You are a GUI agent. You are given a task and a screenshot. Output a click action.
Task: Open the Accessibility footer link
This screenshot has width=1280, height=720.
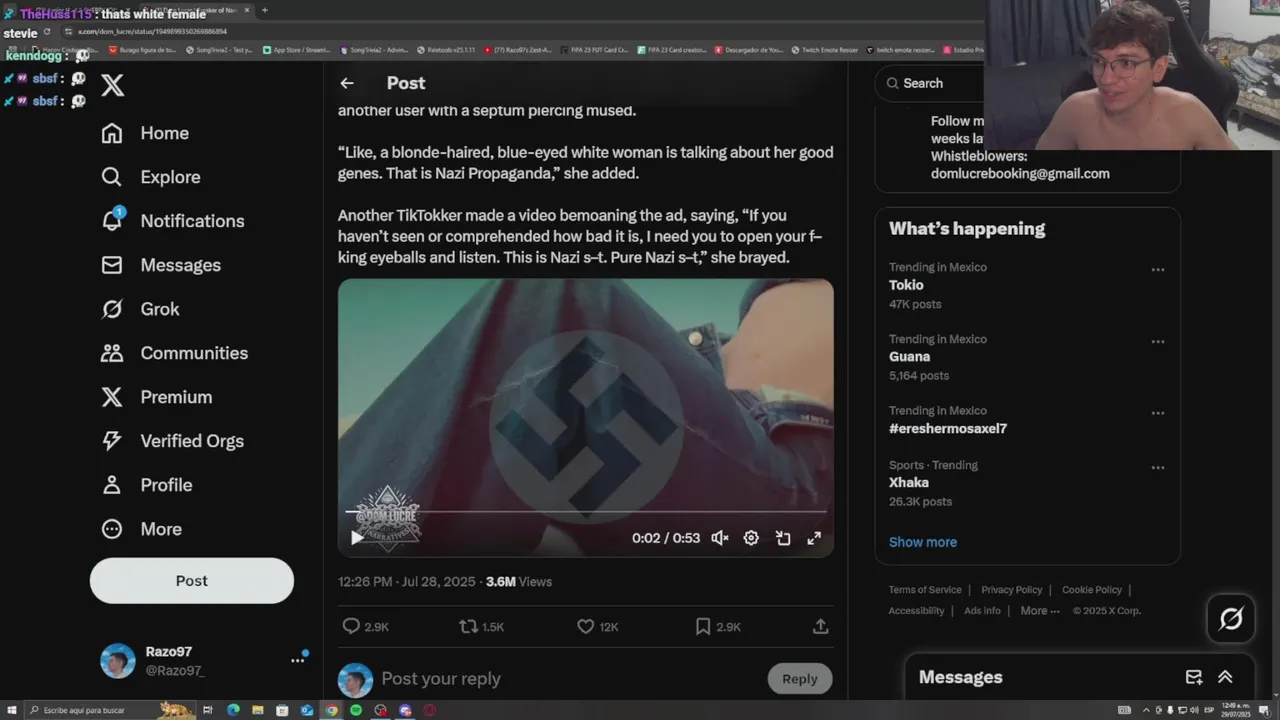click(916, 611)
